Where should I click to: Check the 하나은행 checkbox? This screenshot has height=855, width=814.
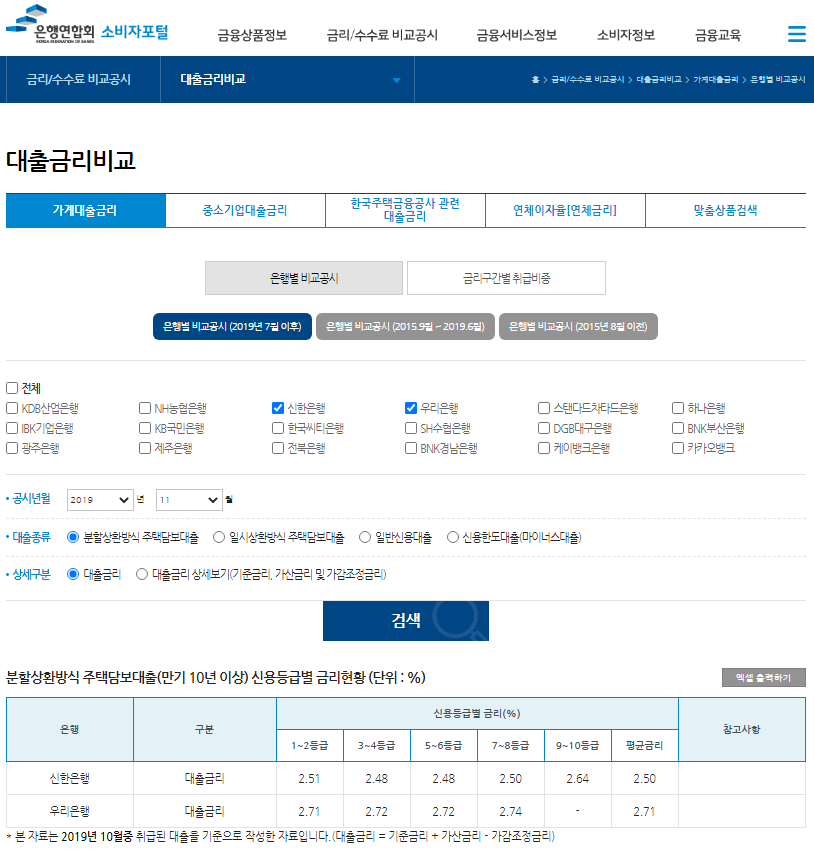pos(678,408)
